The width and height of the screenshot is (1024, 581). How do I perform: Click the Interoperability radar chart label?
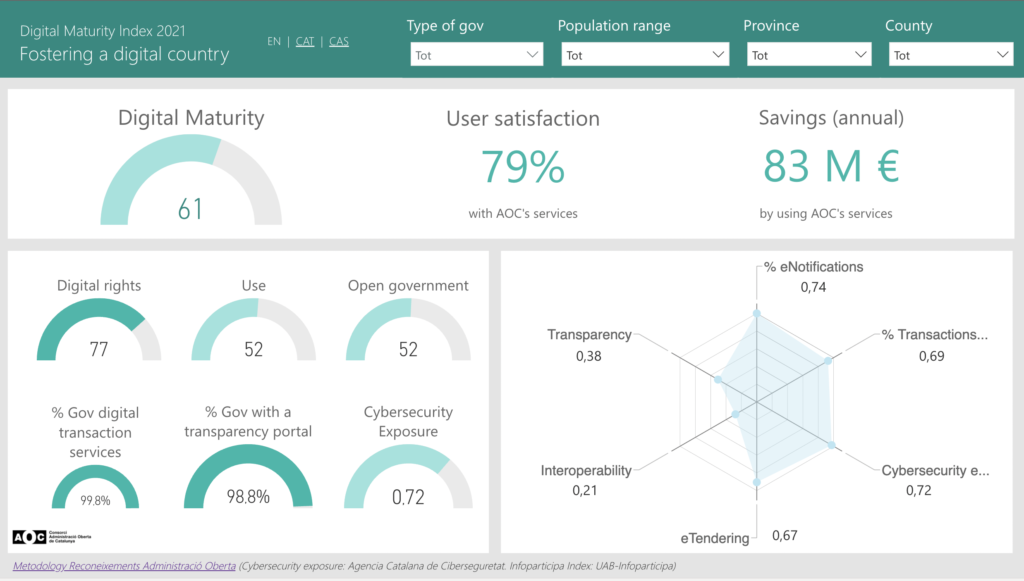(586, 471)
